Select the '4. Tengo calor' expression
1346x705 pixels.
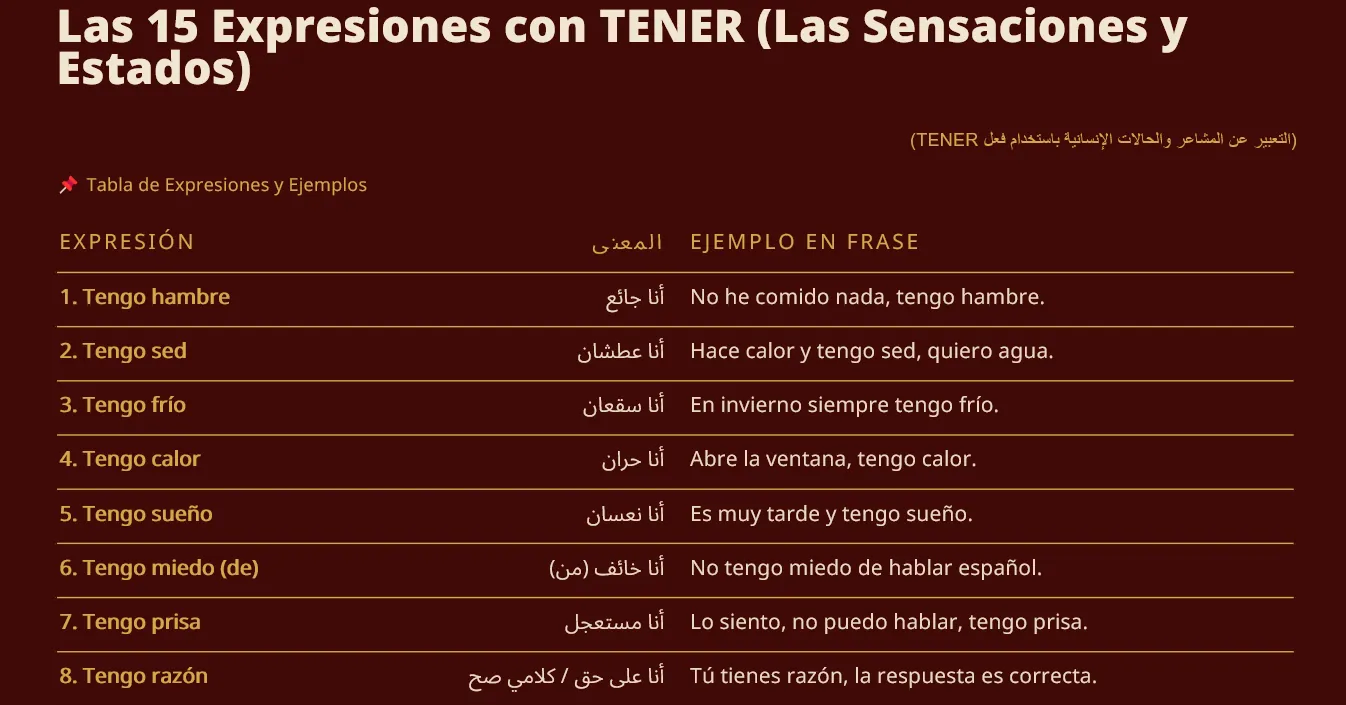(x=130, y=459)
